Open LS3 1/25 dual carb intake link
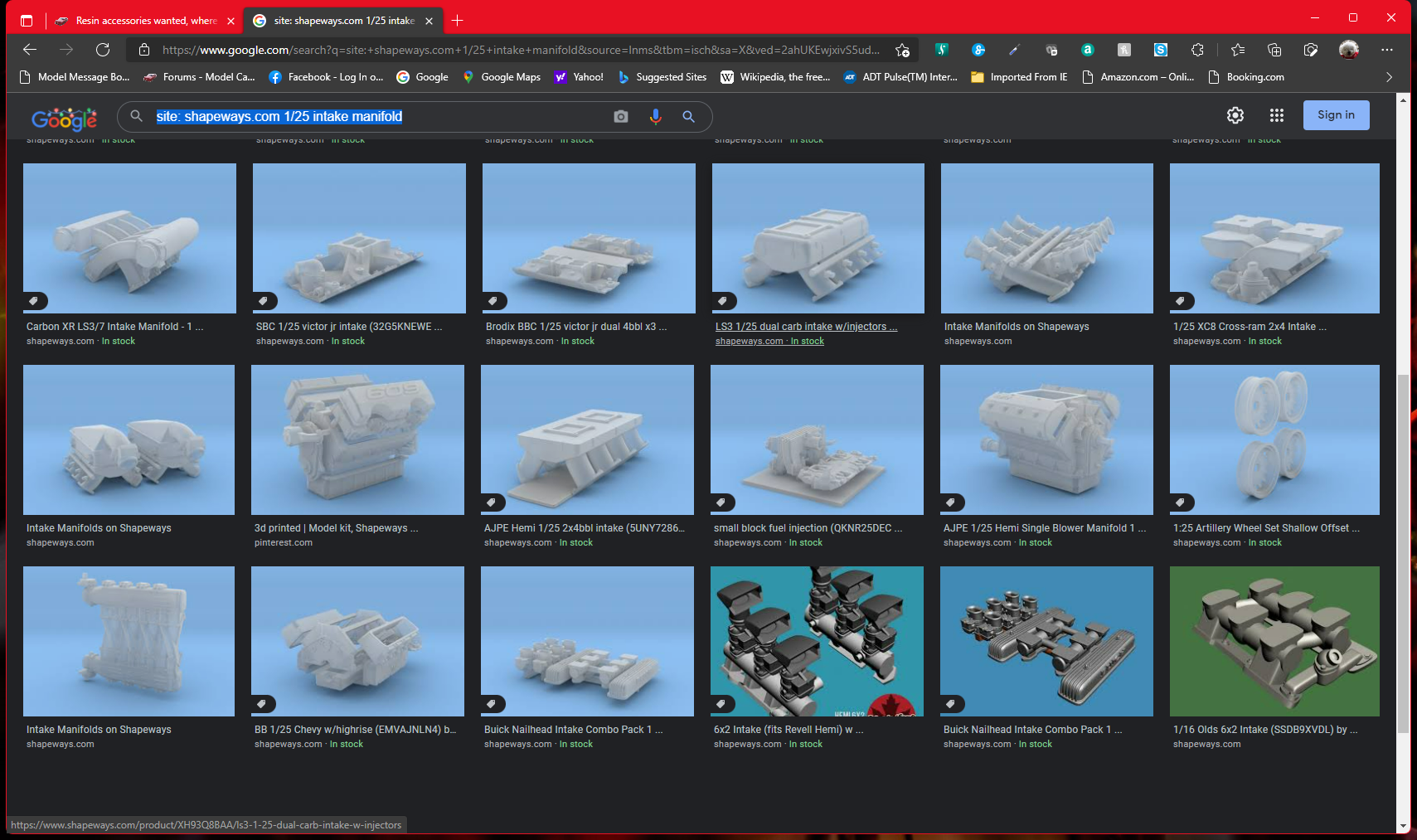This screenshot has height=840, width=1417. tap(806, 327)
